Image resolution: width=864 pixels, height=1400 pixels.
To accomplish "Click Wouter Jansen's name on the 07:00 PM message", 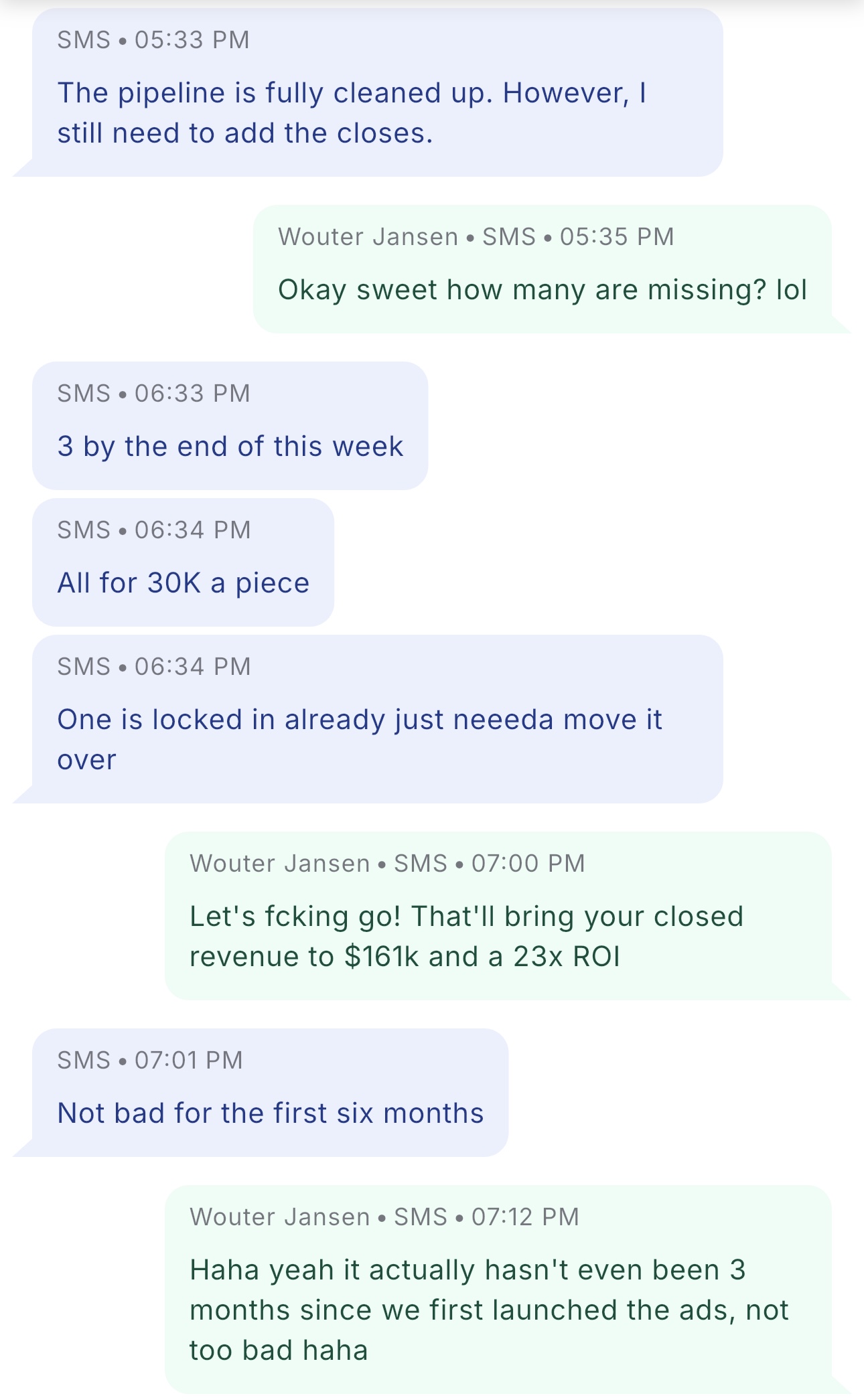I will [x=279, y=864].
